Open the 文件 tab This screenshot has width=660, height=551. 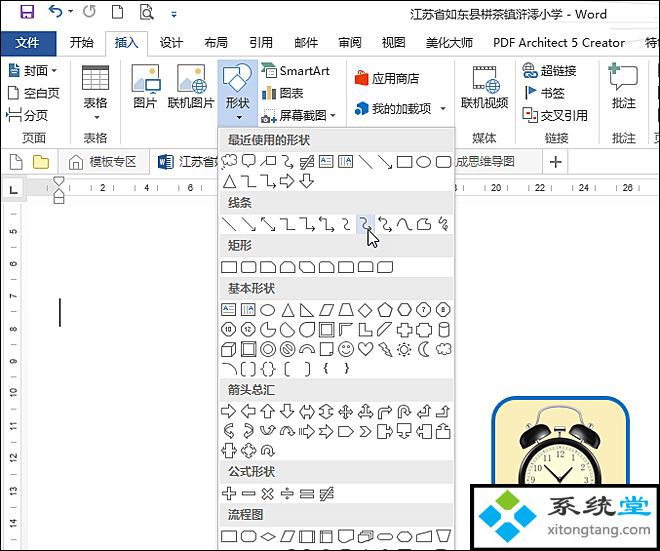tap(28, 43)
